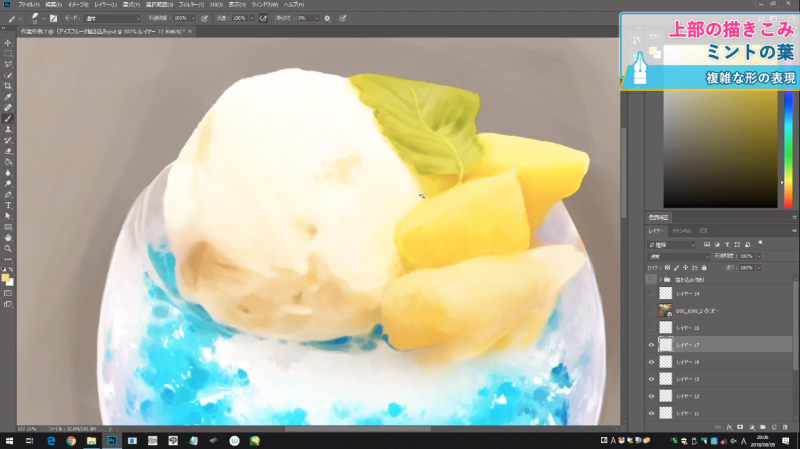
Task: Expand the layer group folder
Action: [x=661, y=280]
